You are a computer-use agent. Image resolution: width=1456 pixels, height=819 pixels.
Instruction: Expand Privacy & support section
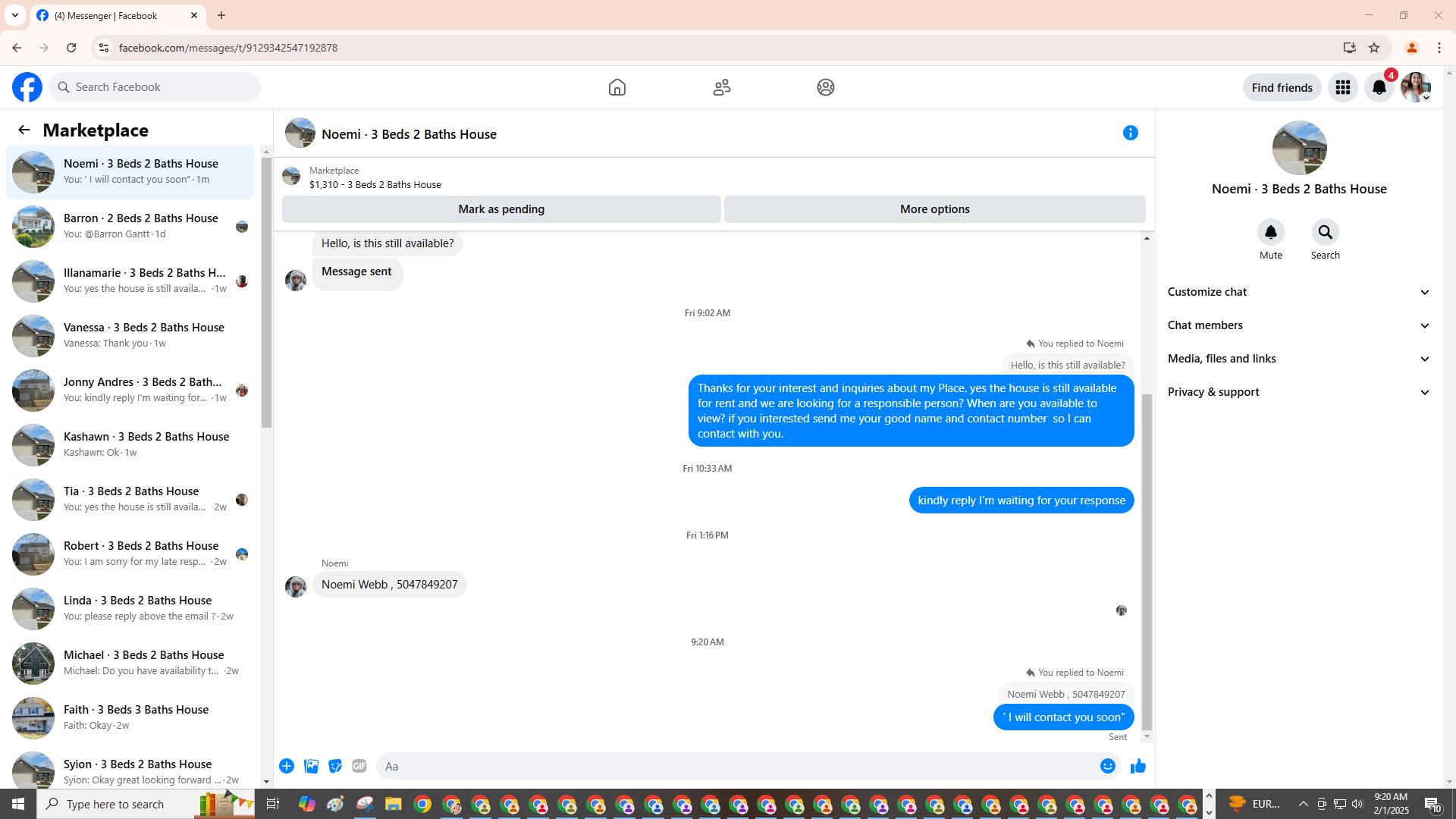1298,392
